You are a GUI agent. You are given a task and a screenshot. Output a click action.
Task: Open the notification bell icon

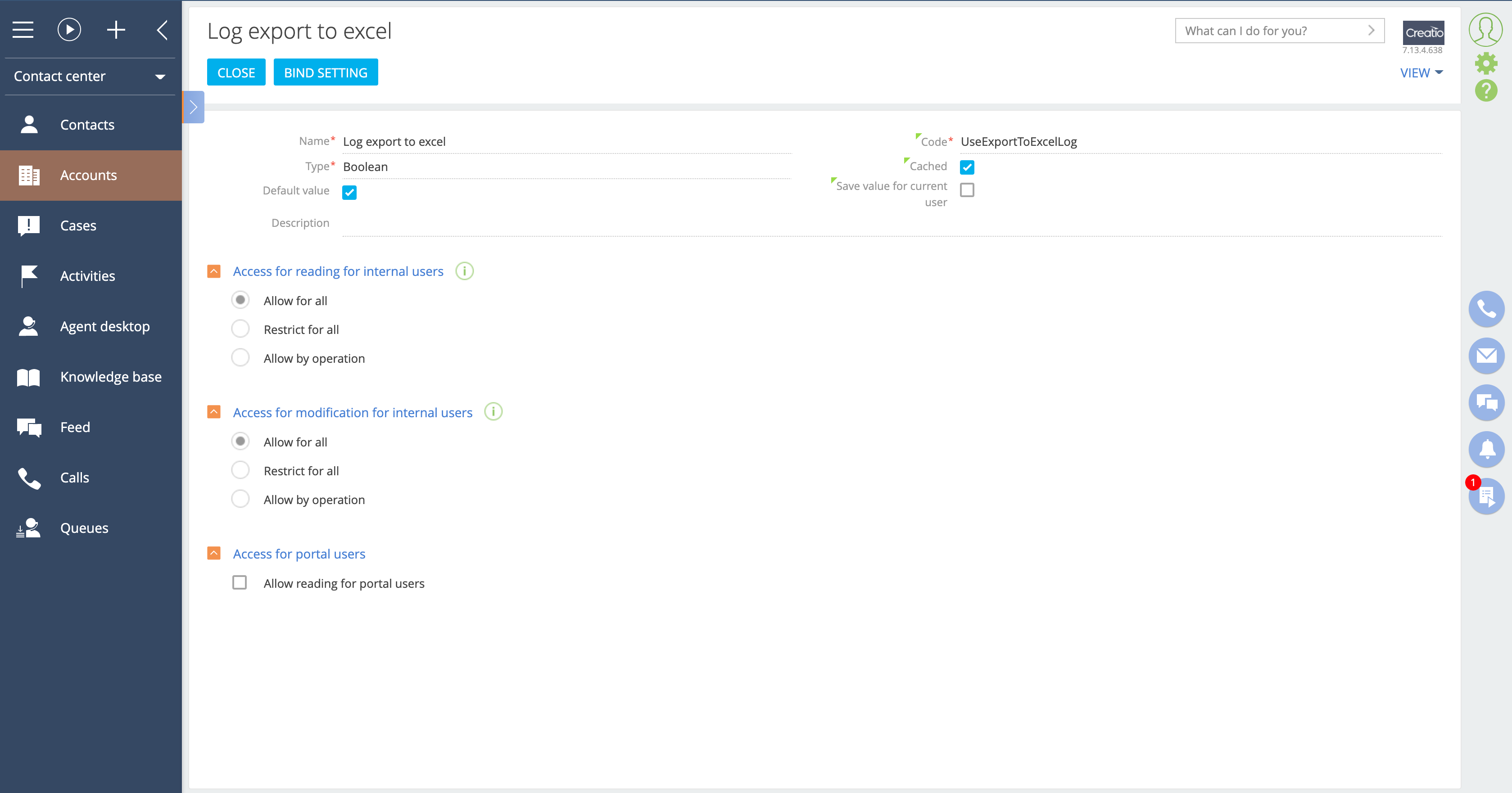1486,449
